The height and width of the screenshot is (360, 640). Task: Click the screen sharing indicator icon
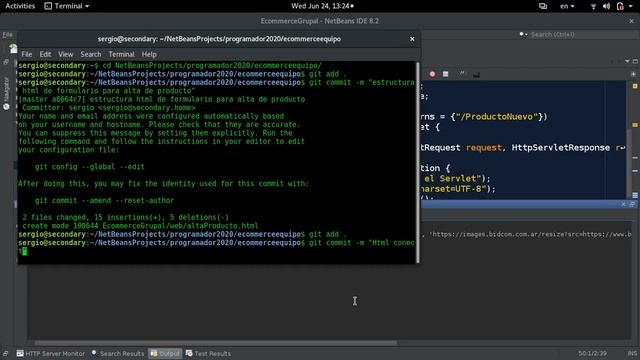click(542, 6)
